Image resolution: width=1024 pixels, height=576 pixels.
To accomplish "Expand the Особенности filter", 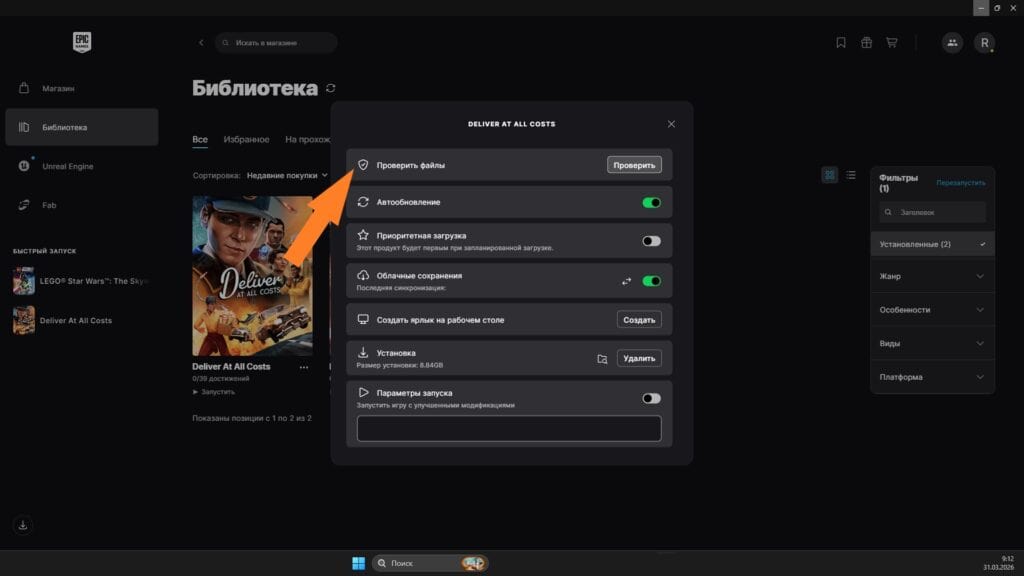I will 933,310.
